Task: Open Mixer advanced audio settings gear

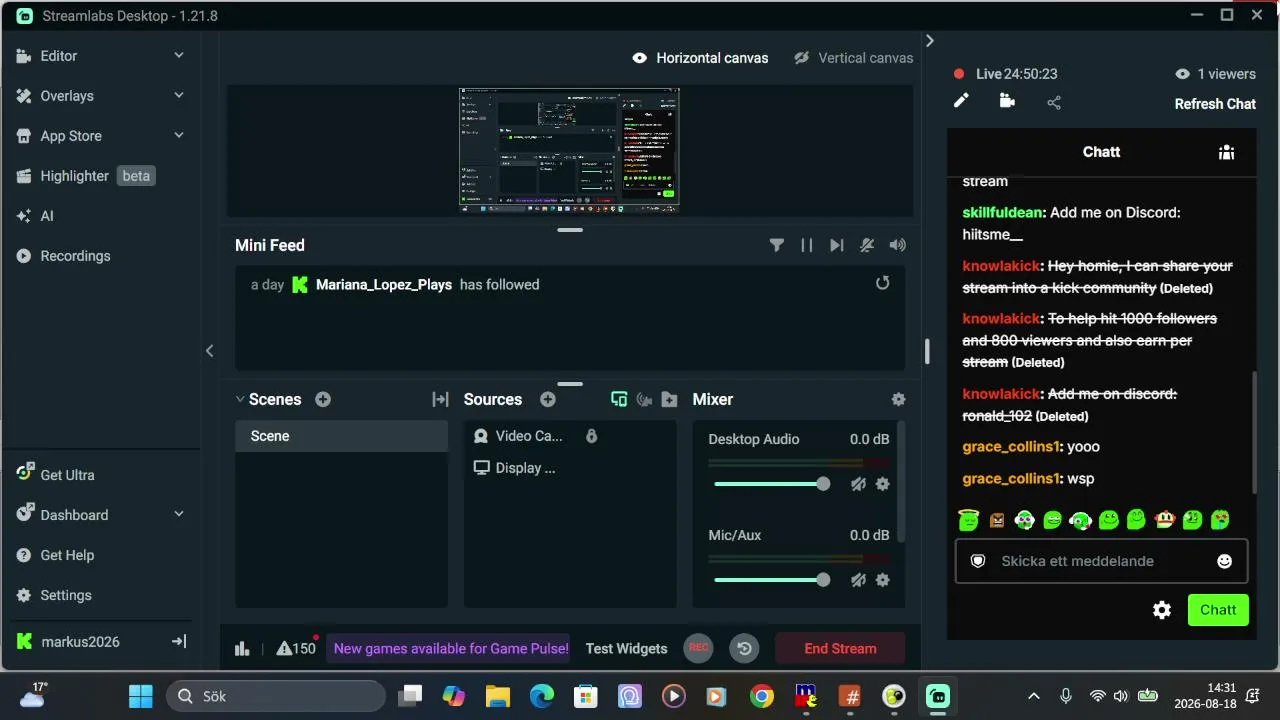Action: [x=898, y=399]
